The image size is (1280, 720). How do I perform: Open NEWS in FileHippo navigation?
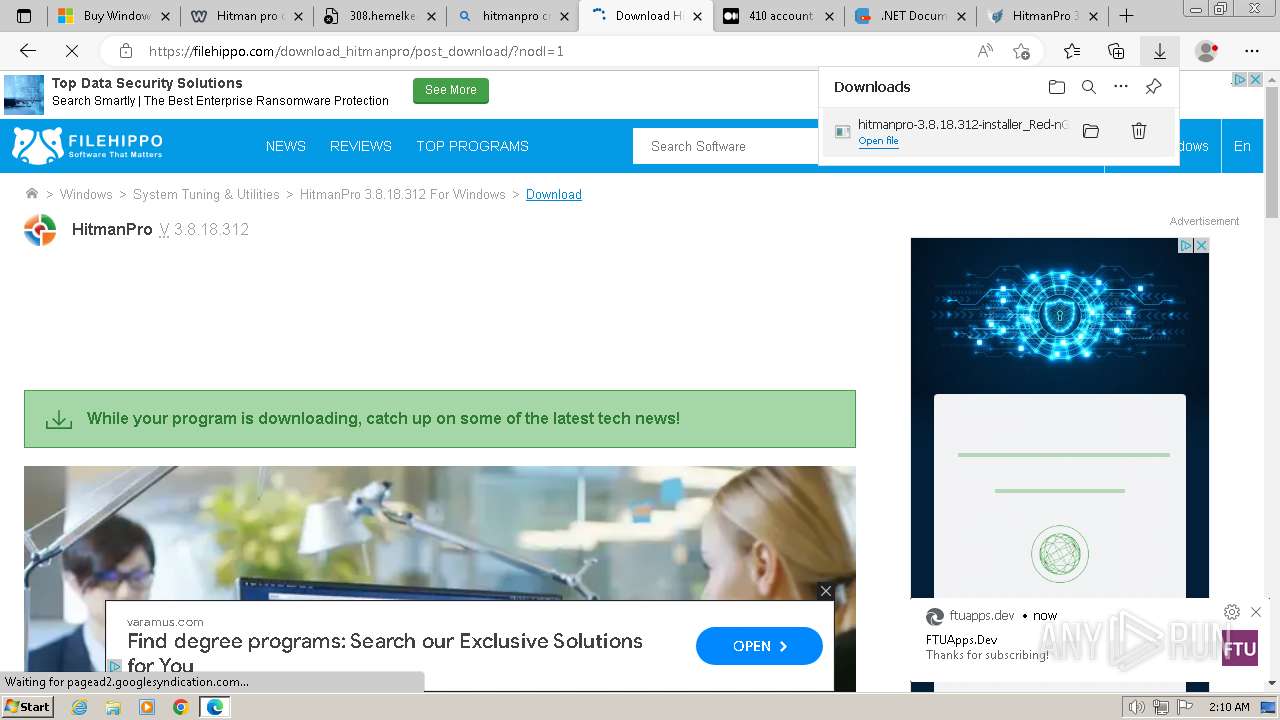click(286, 146)
